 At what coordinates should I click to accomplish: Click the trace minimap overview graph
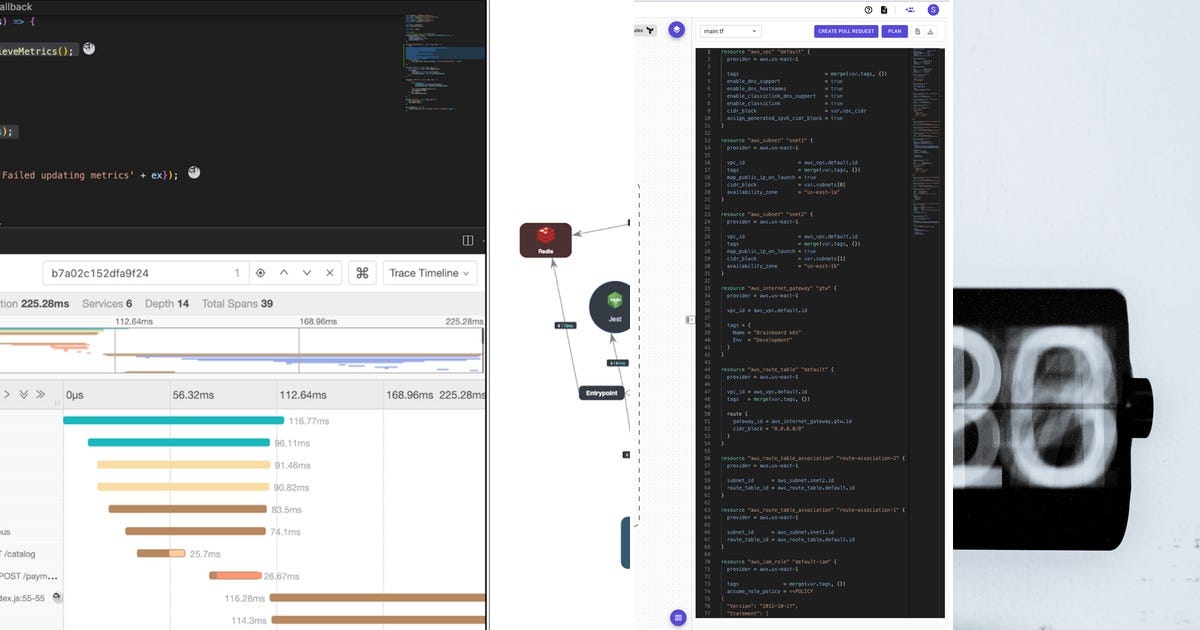coord(242,353)
